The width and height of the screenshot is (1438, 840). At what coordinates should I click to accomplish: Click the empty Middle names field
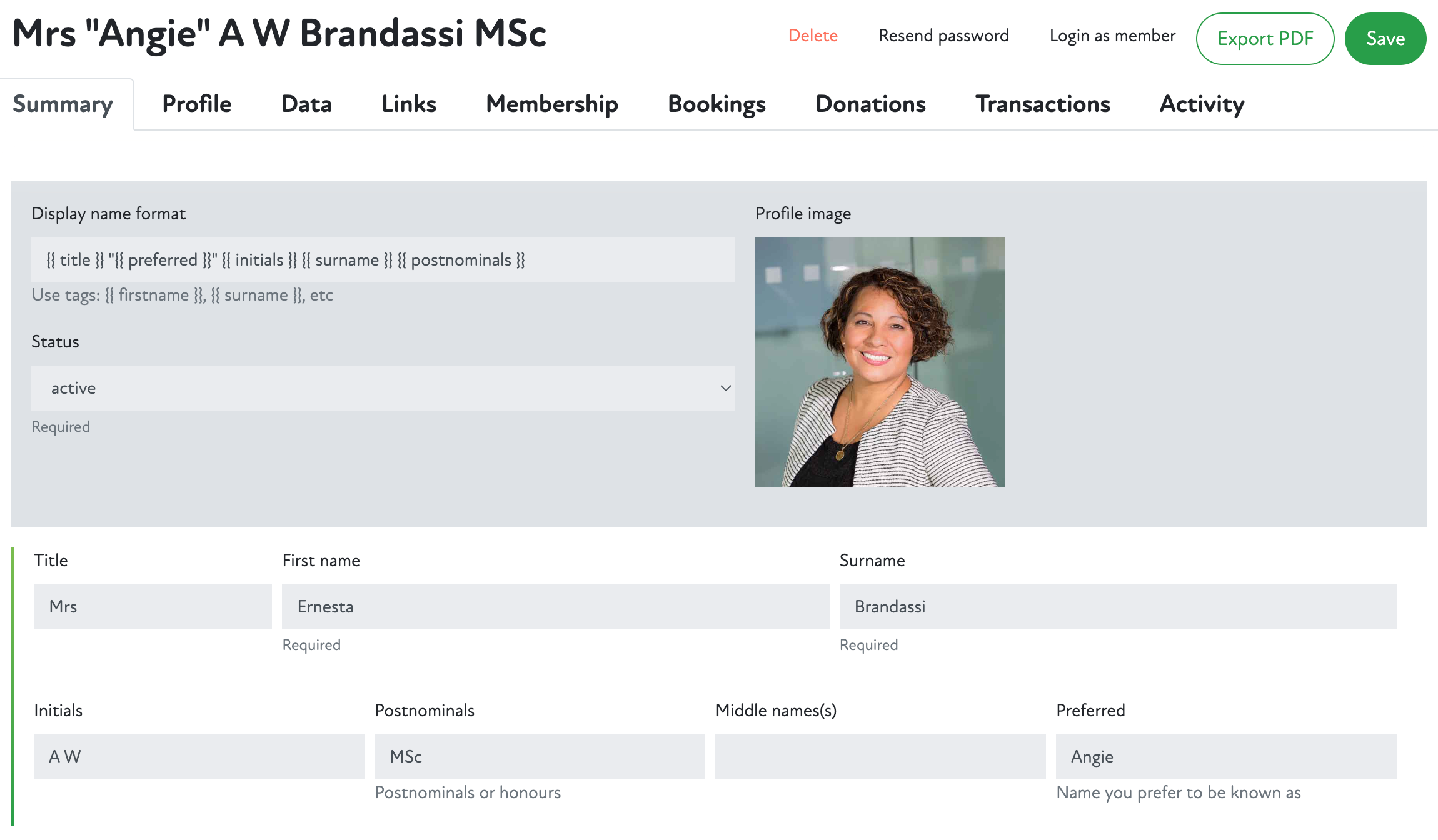coord(880,756)
